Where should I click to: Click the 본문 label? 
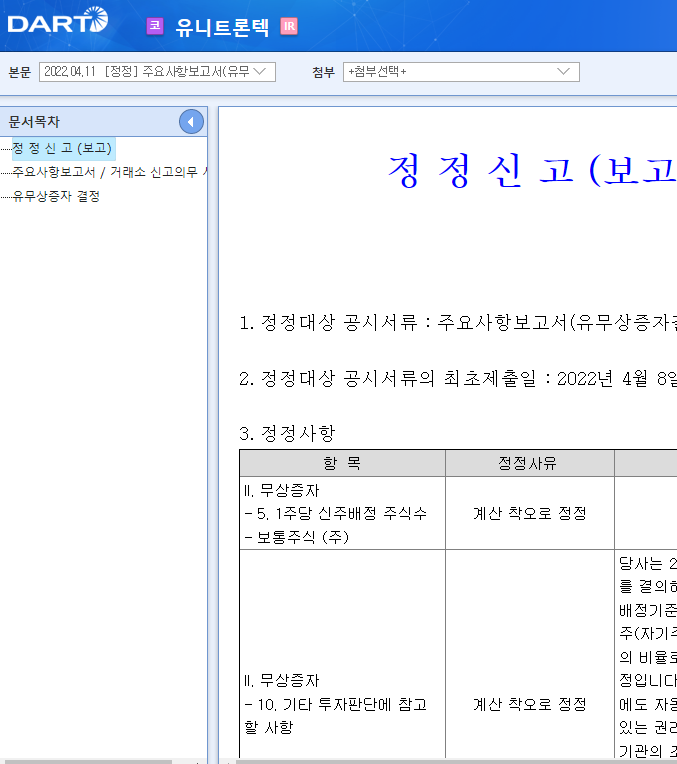pyautogui.click(x=19, y=72)
